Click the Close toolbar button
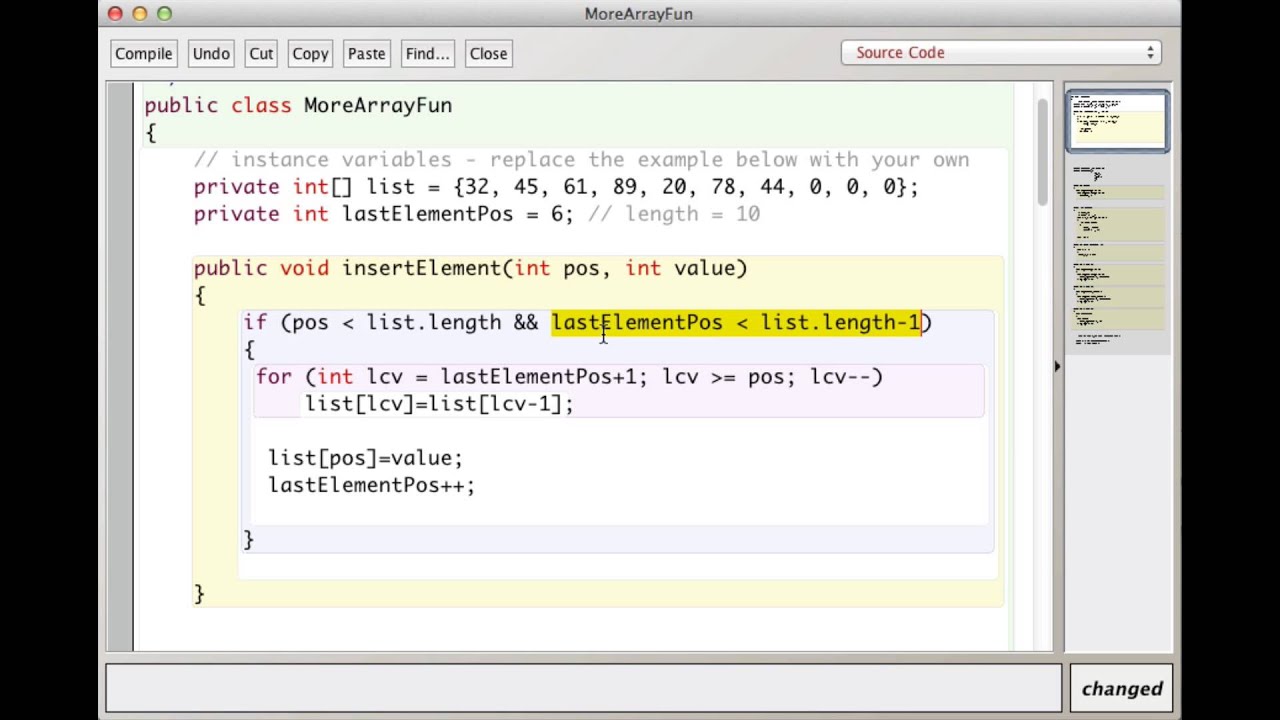The image size is (1280, 720). pos(488,53)
